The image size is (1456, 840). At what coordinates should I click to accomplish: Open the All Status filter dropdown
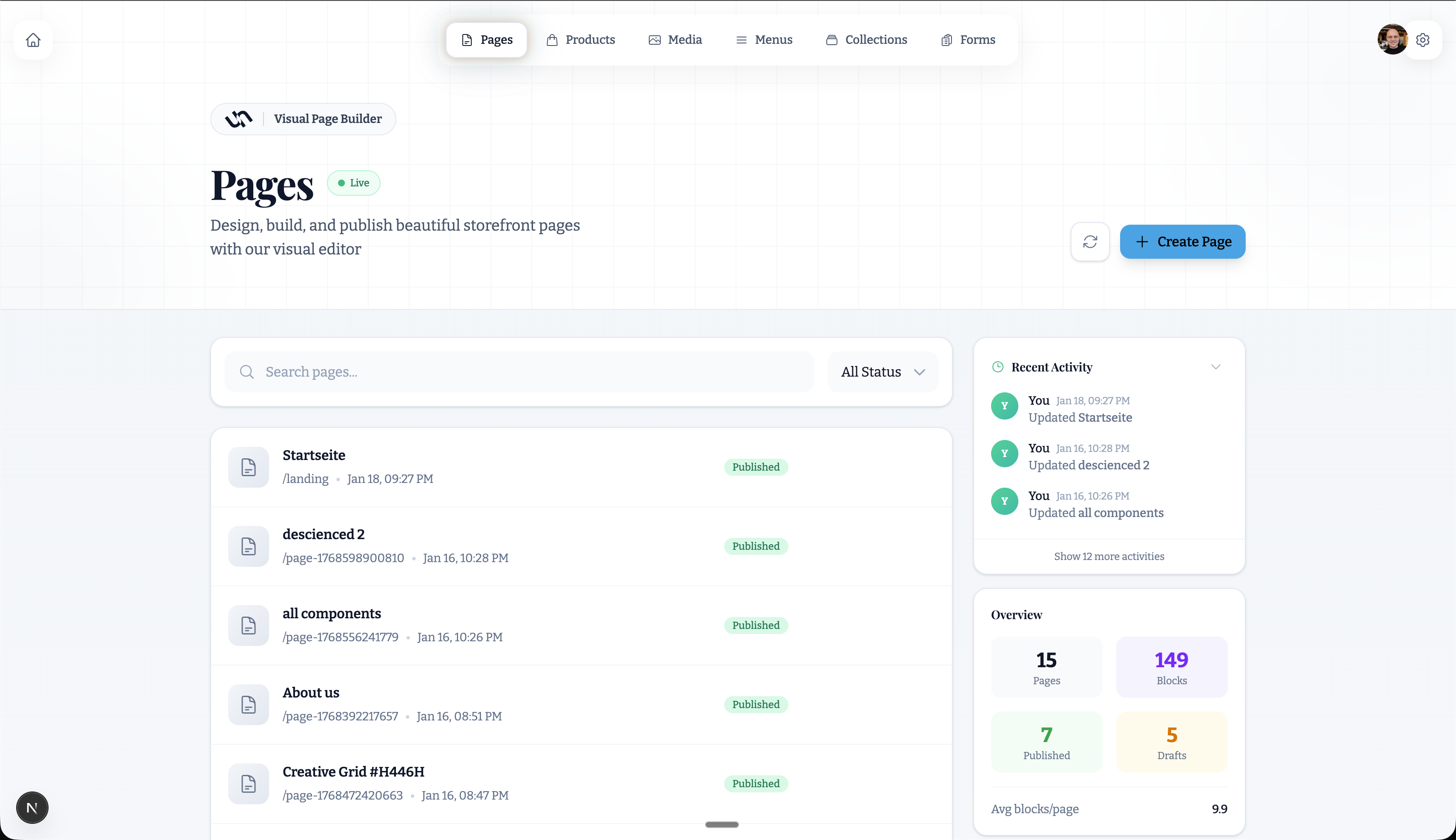pyautogui.click(x=883, y=372)
